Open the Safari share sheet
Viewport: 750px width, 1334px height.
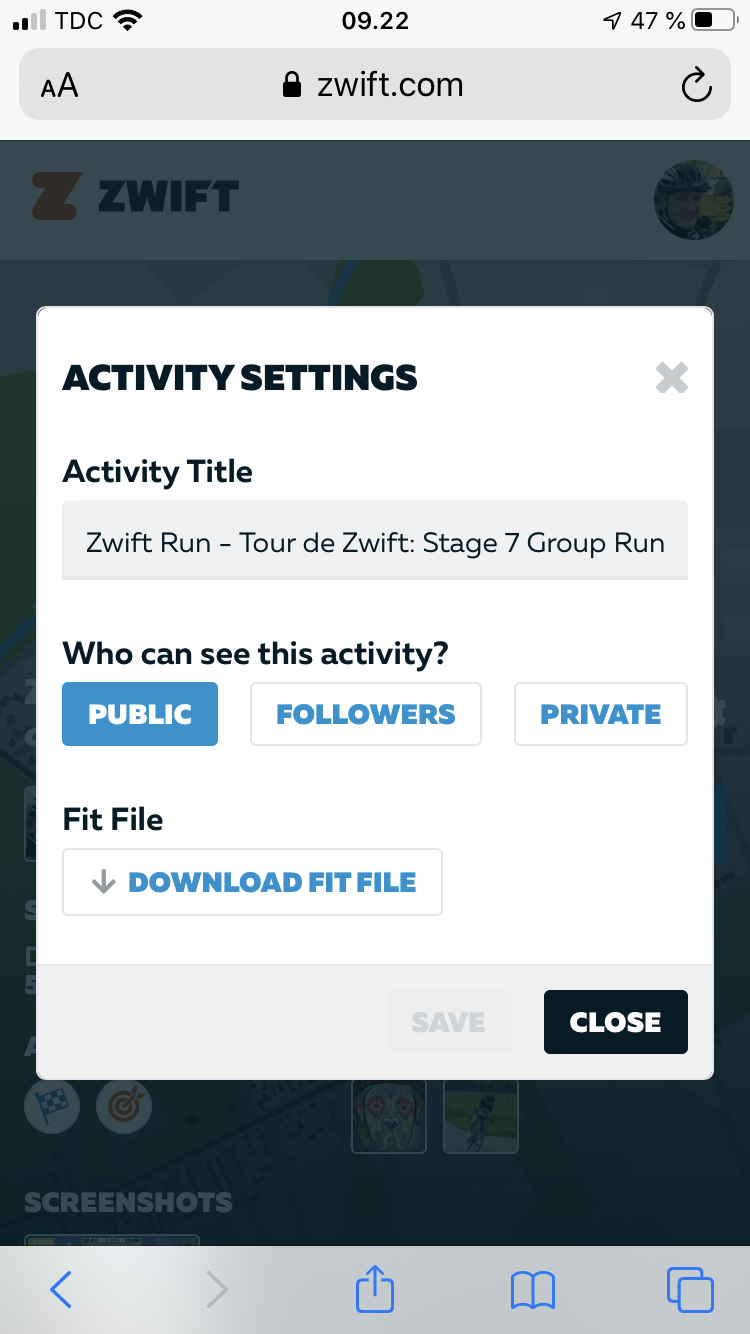coord(374,1290)
